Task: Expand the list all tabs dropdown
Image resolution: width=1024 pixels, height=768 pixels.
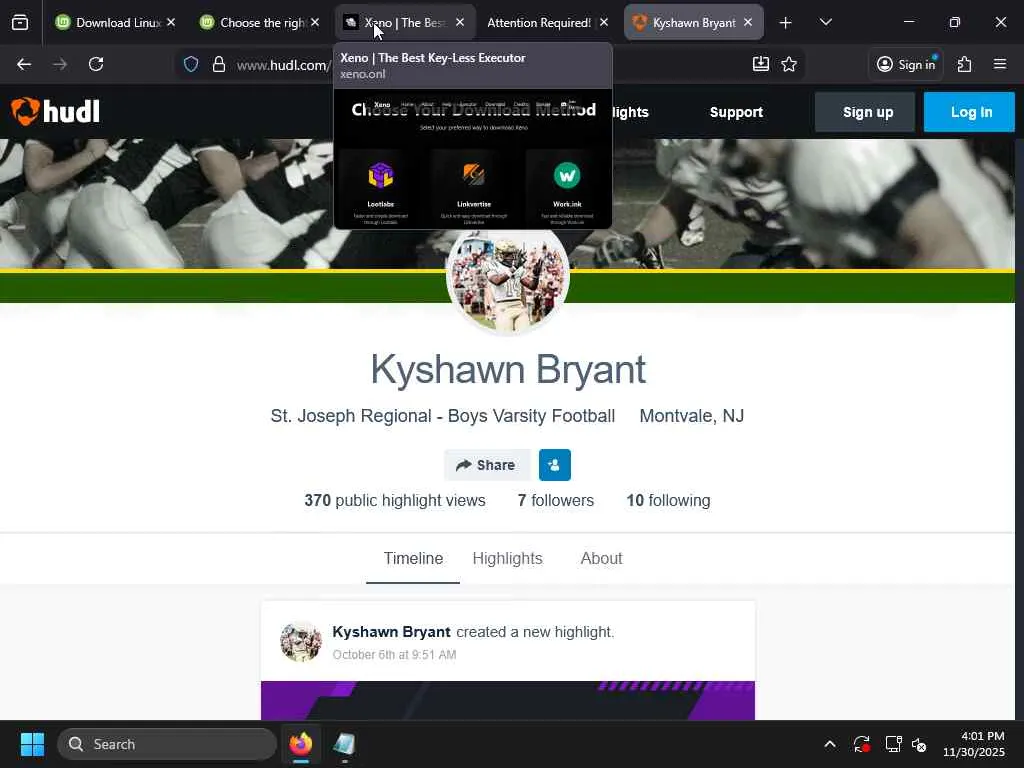Action: click(825, 22)
